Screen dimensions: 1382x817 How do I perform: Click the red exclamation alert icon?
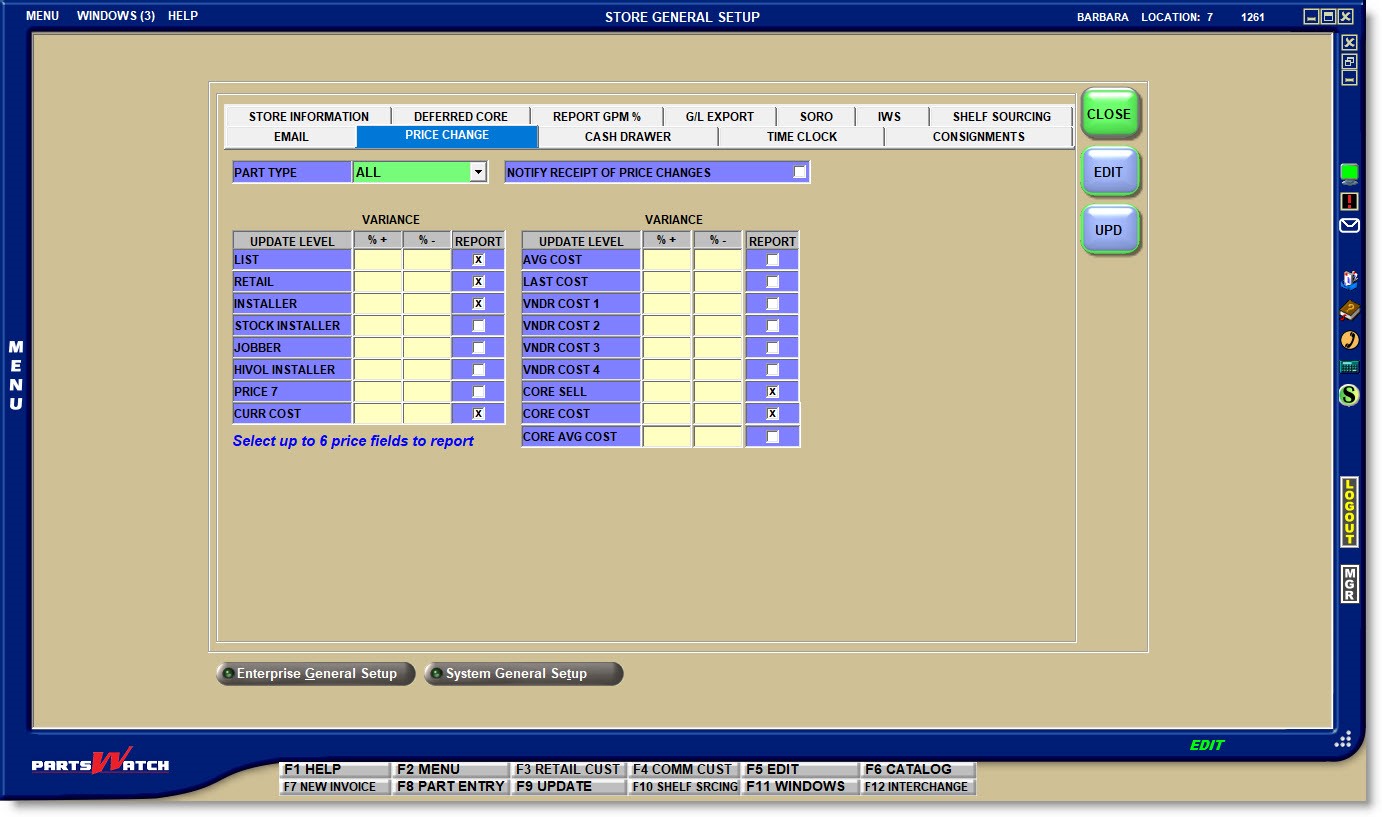(1349, 201)
